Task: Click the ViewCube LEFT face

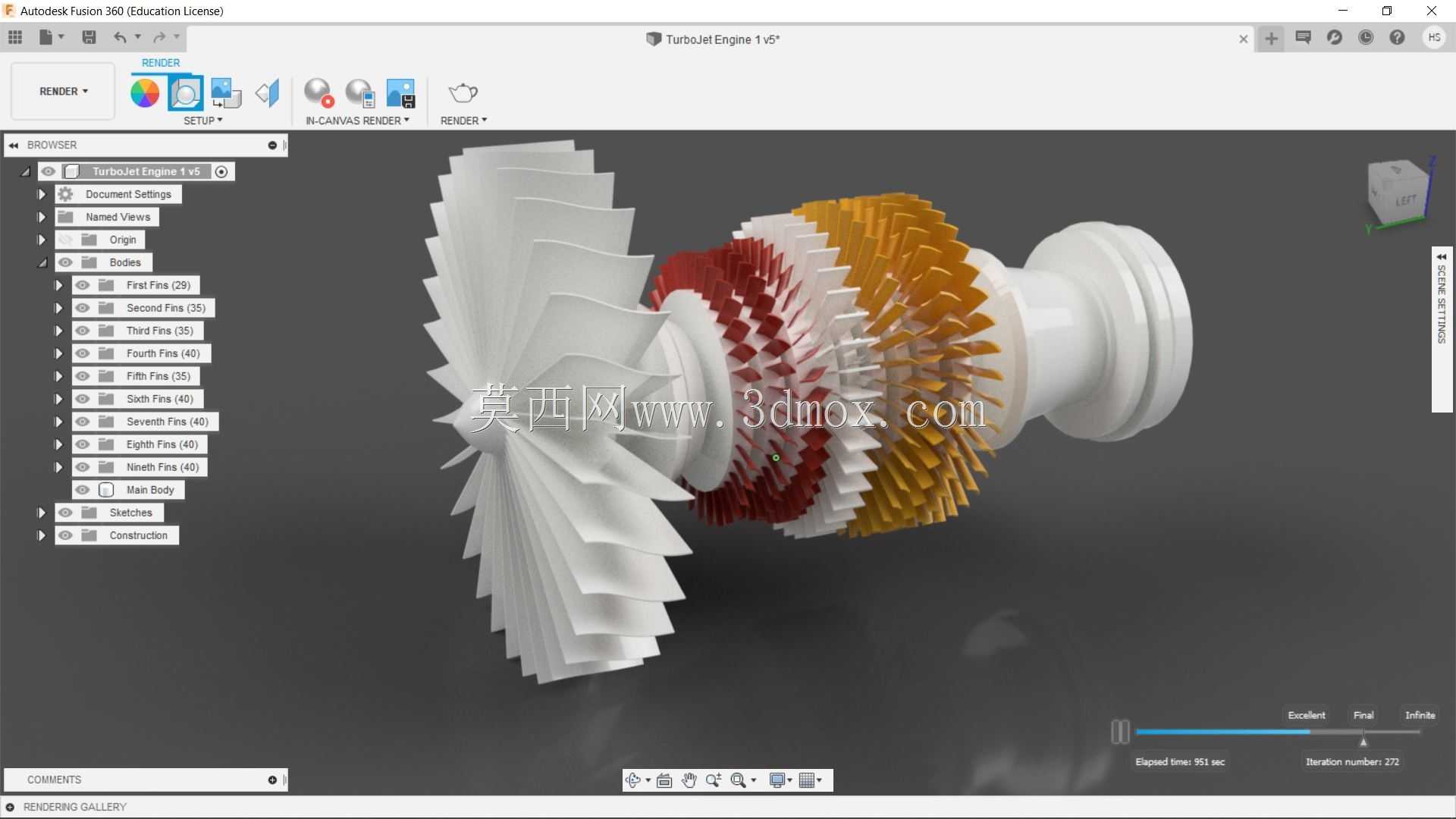Action: tap(1404, 201)
